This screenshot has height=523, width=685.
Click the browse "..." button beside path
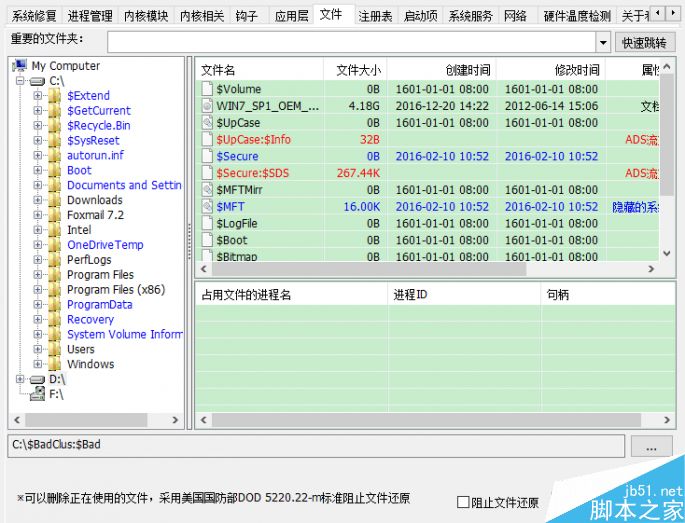pos(651,447)
